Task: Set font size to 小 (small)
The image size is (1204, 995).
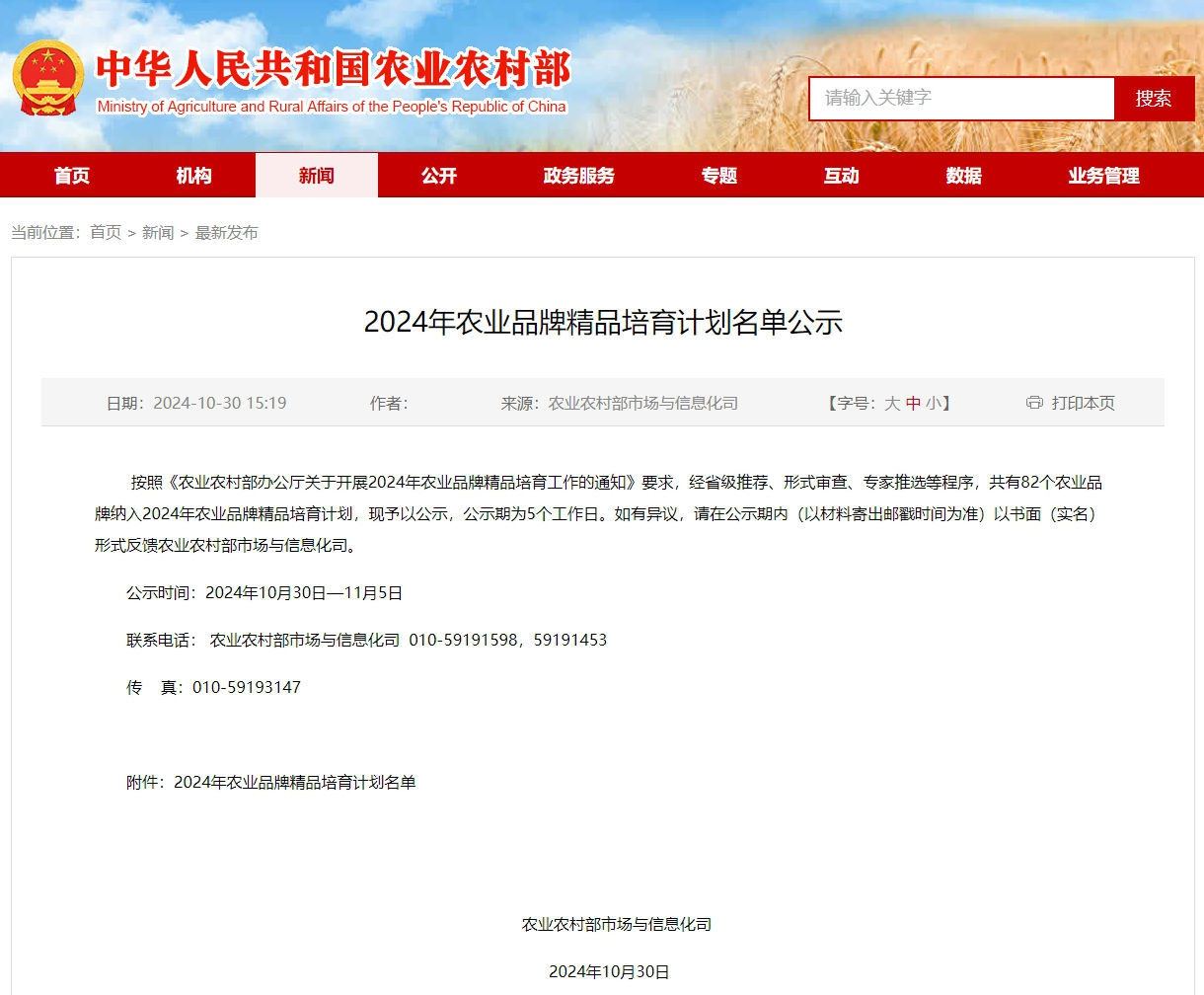Action: point(934,404)
